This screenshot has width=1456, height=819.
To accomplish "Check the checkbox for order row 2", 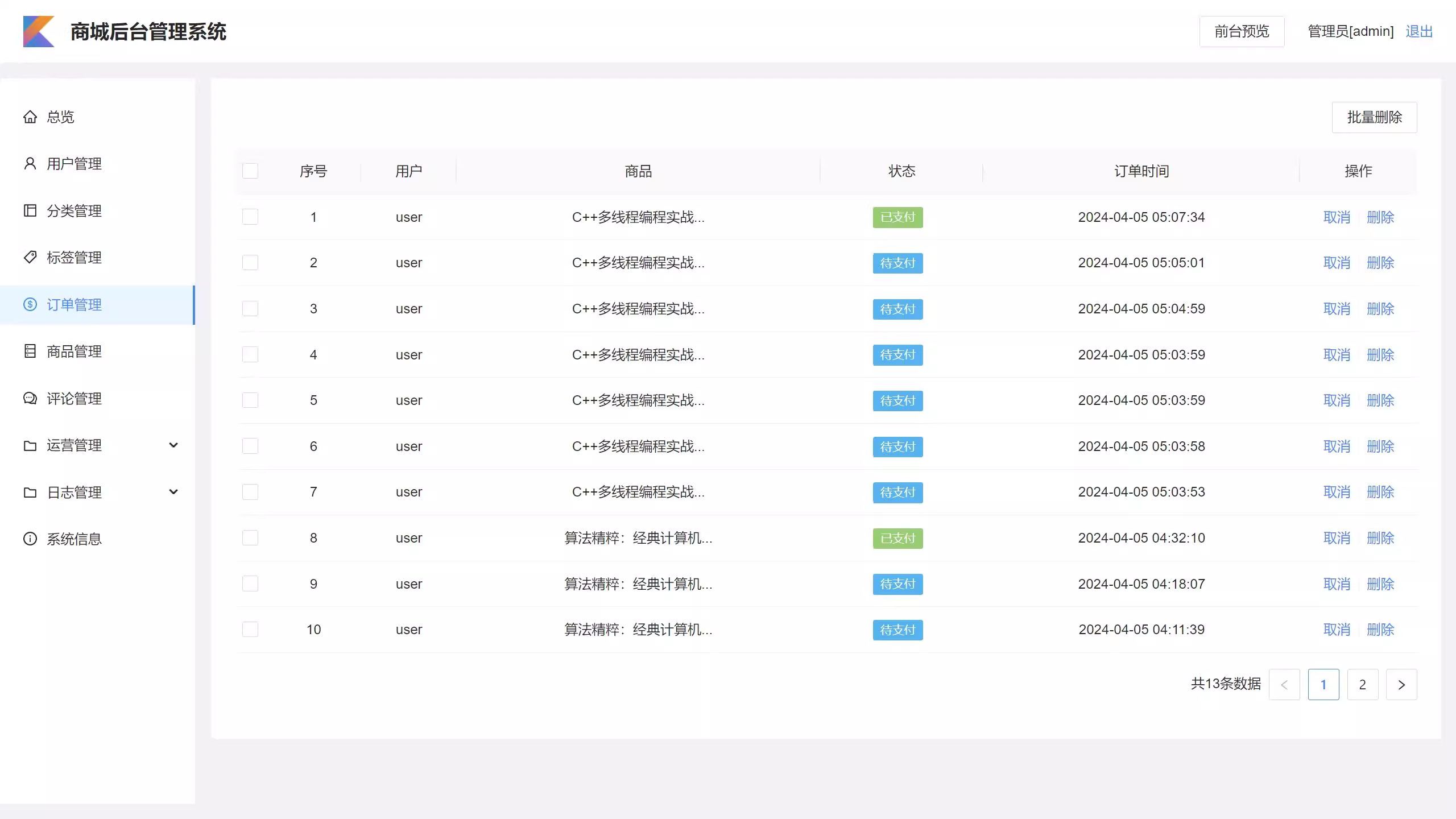I will pyautogui.click(x=250, y=262).
